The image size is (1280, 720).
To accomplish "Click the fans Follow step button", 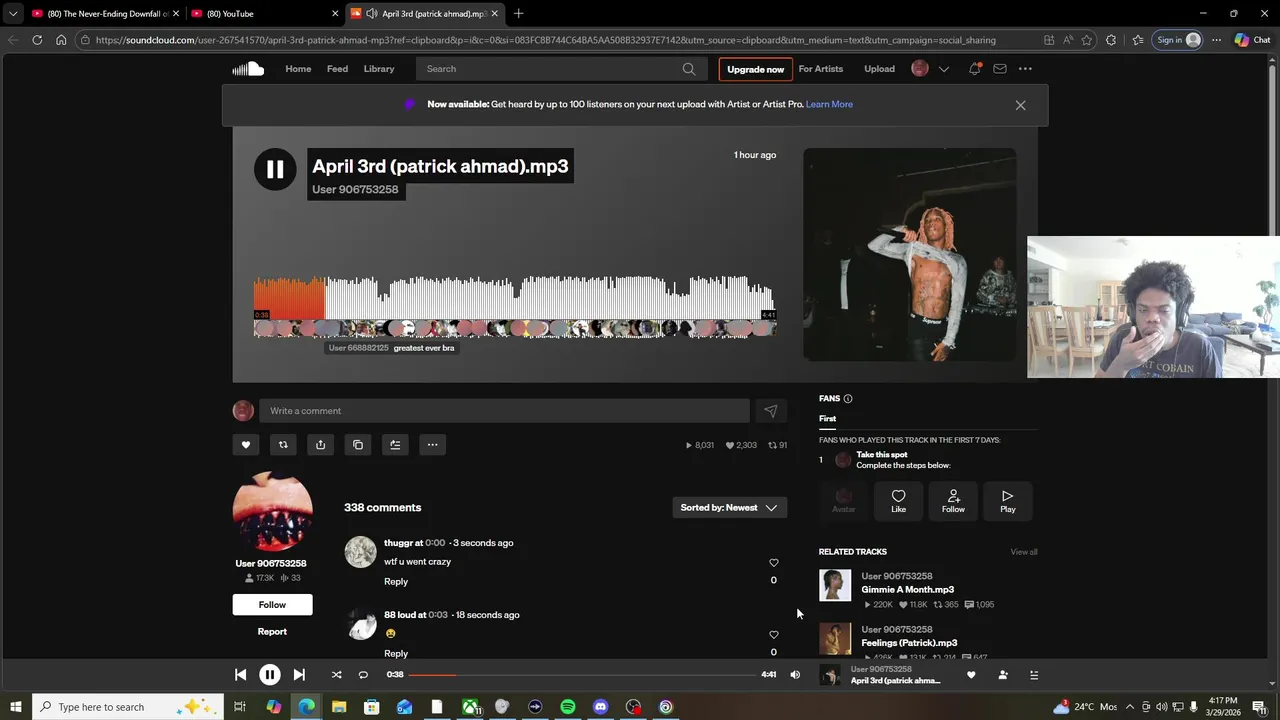I will (953, 501).
